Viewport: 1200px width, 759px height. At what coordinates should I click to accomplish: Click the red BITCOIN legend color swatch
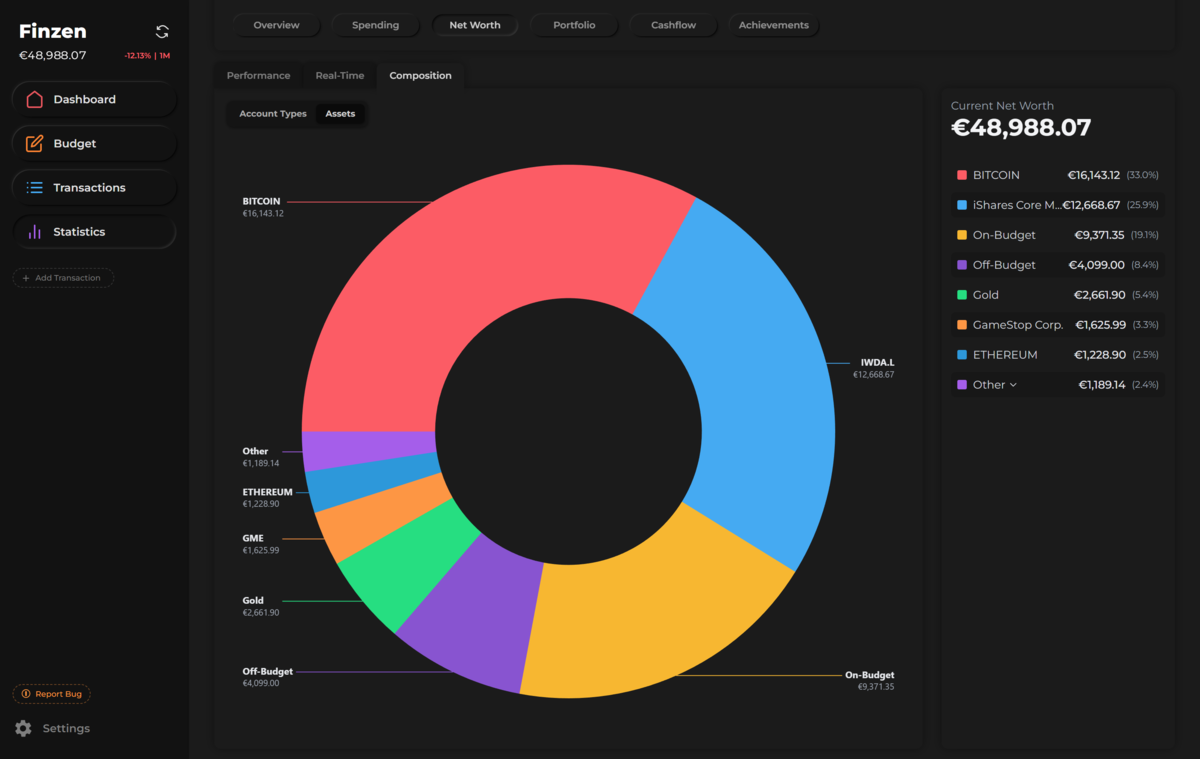(x=962, y=175)
